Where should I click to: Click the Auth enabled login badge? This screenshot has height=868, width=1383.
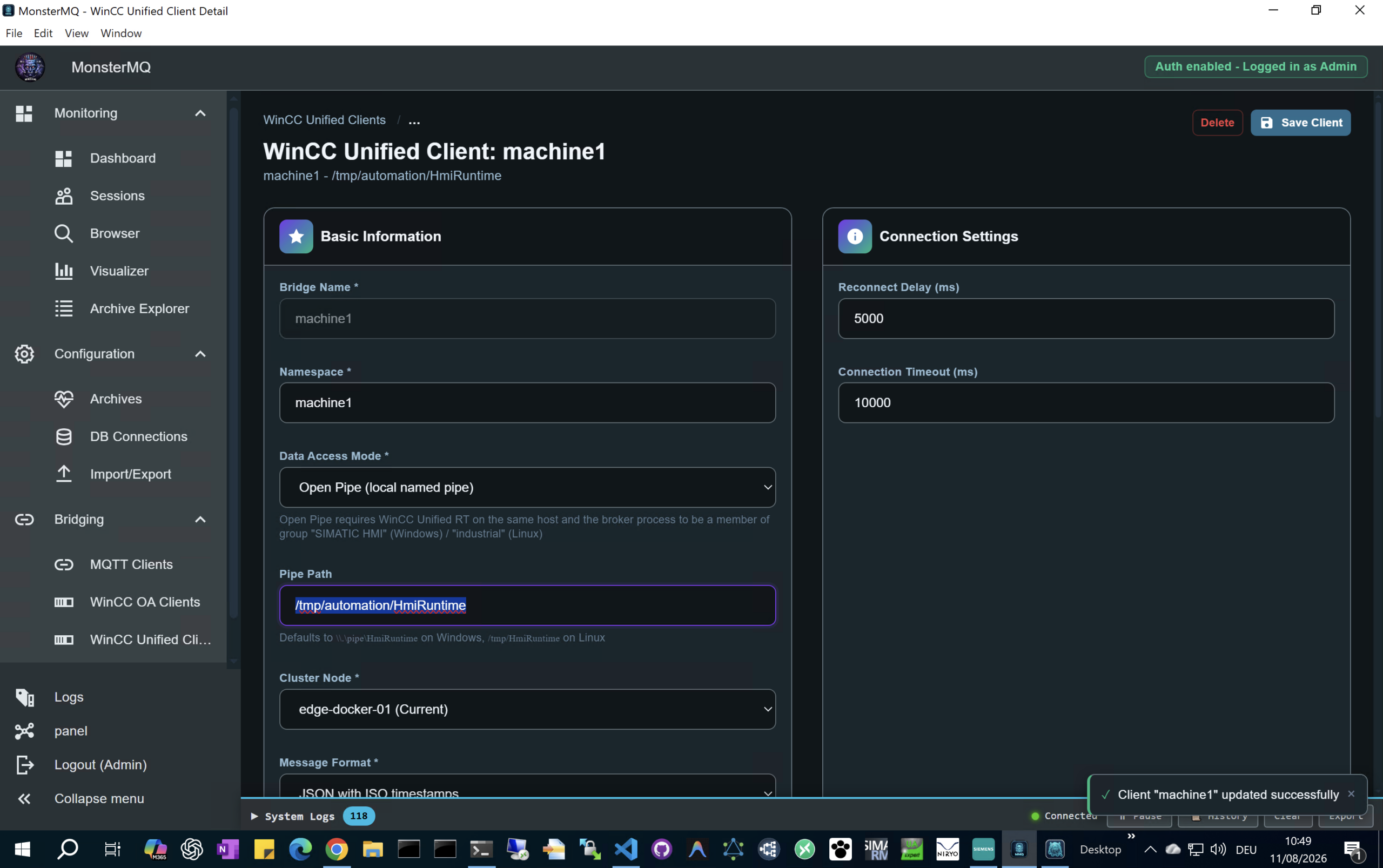coord(1256,66)
